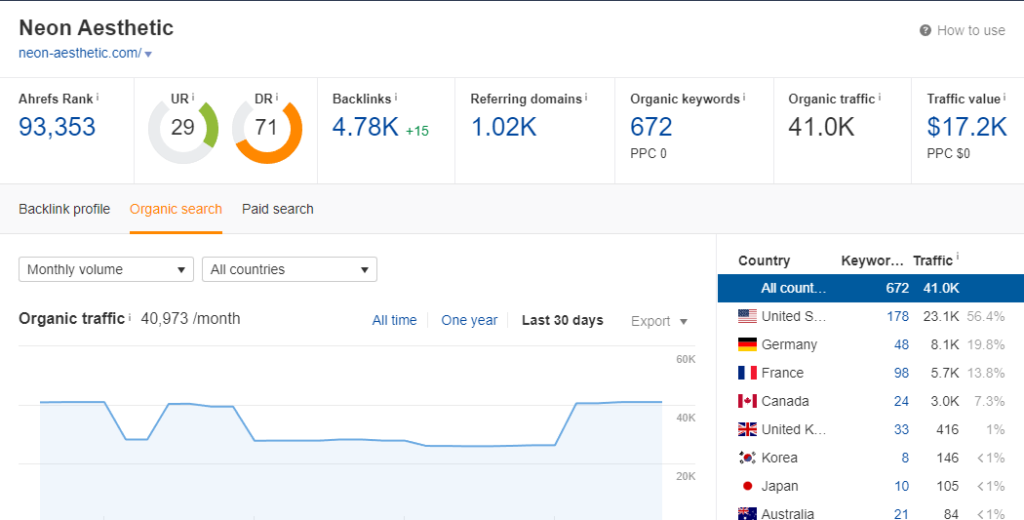Open Canada keyword count 24

pos(901,401)
